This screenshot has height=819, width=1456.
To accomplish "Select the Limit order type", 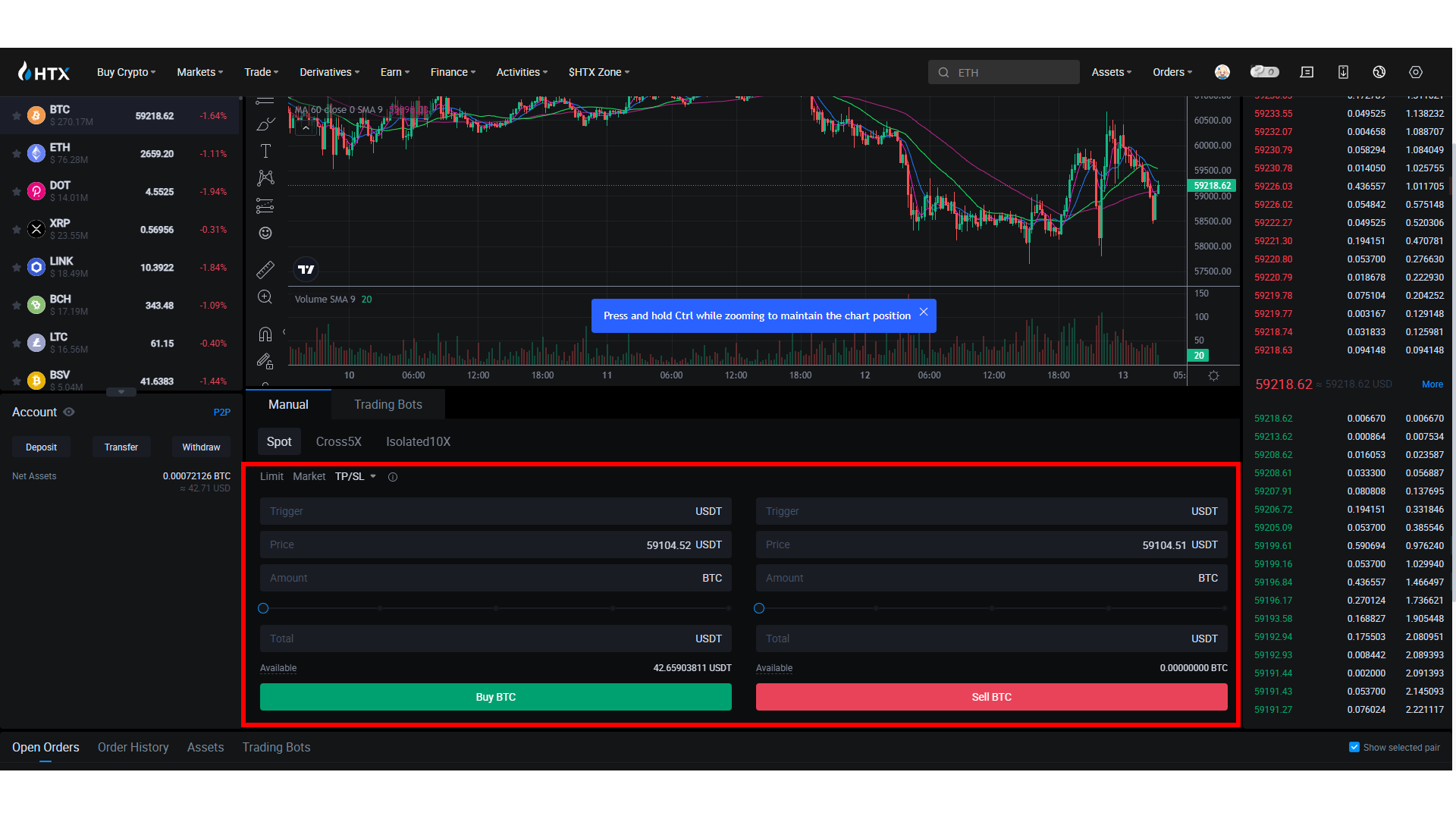I will (271, 476).
